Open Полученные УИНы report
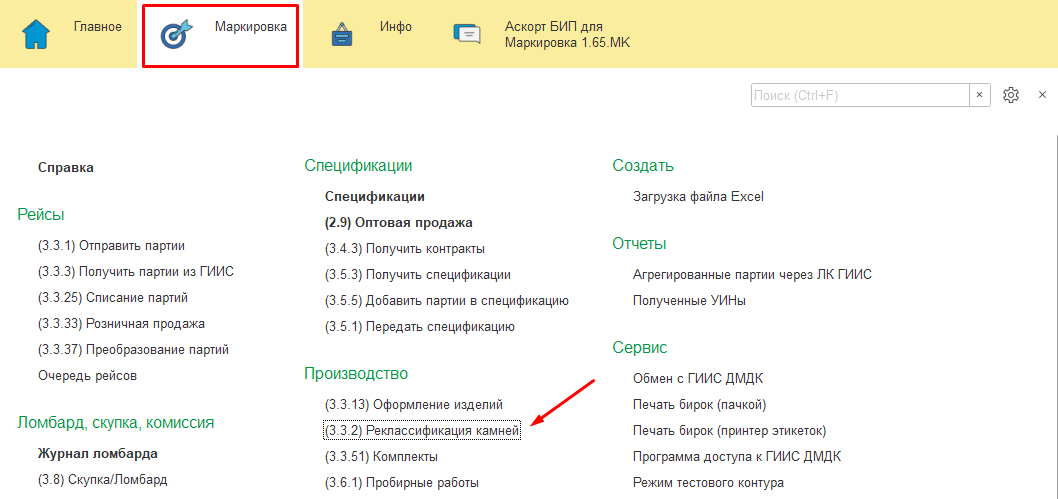The width and height of the screenshot is (1058, 499). (x=689, y=301)
